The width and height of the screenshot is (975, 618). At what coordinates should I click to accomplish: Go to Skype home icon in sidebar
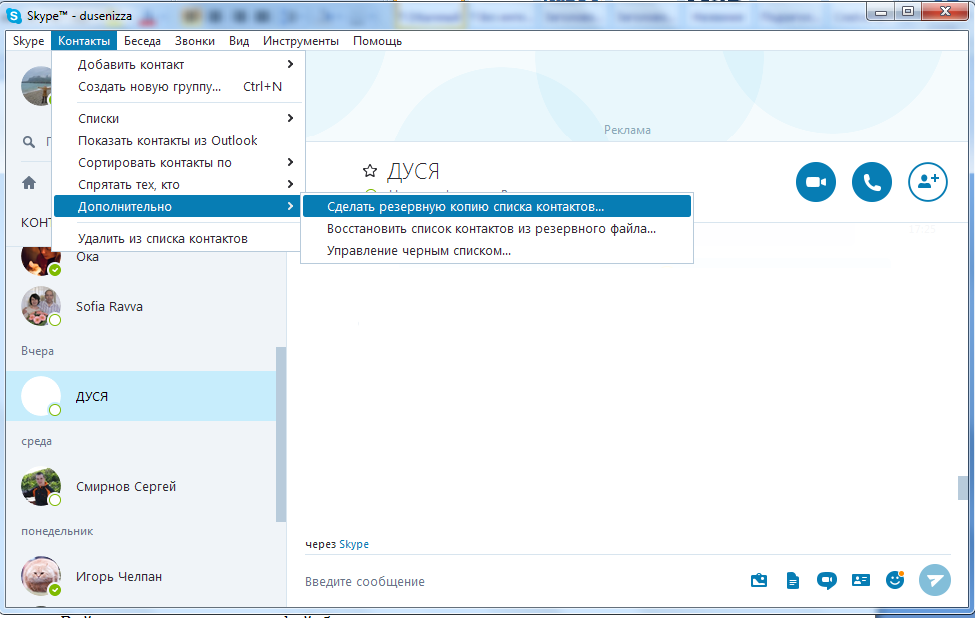[29, 183]
